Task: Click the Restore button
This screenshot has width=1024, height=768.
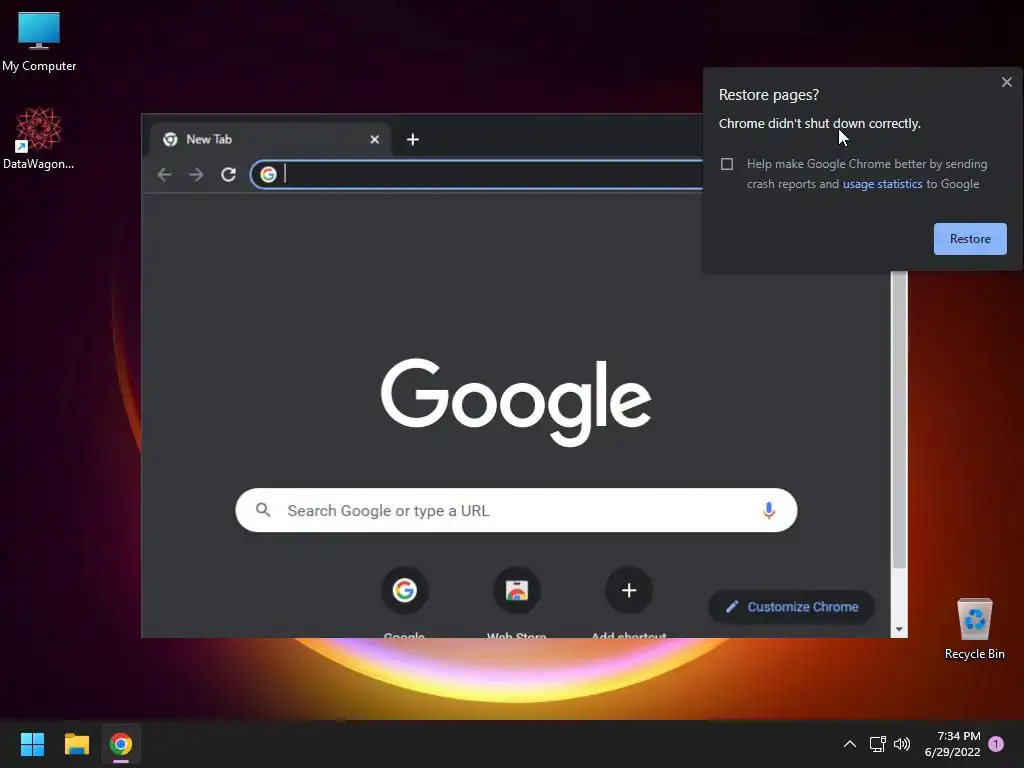Action: (x=970, y=239)
